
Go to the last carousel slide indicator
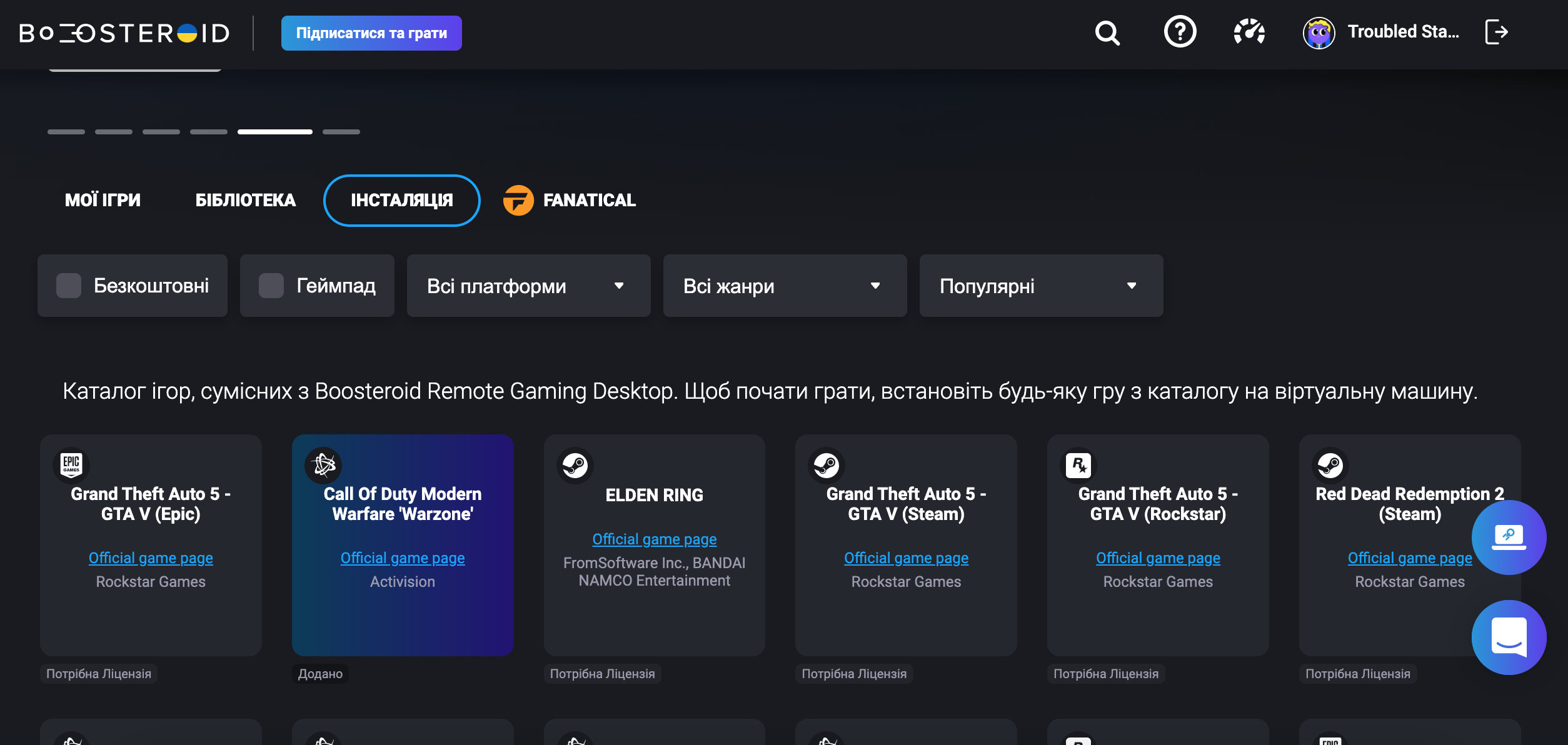[341, 132]
